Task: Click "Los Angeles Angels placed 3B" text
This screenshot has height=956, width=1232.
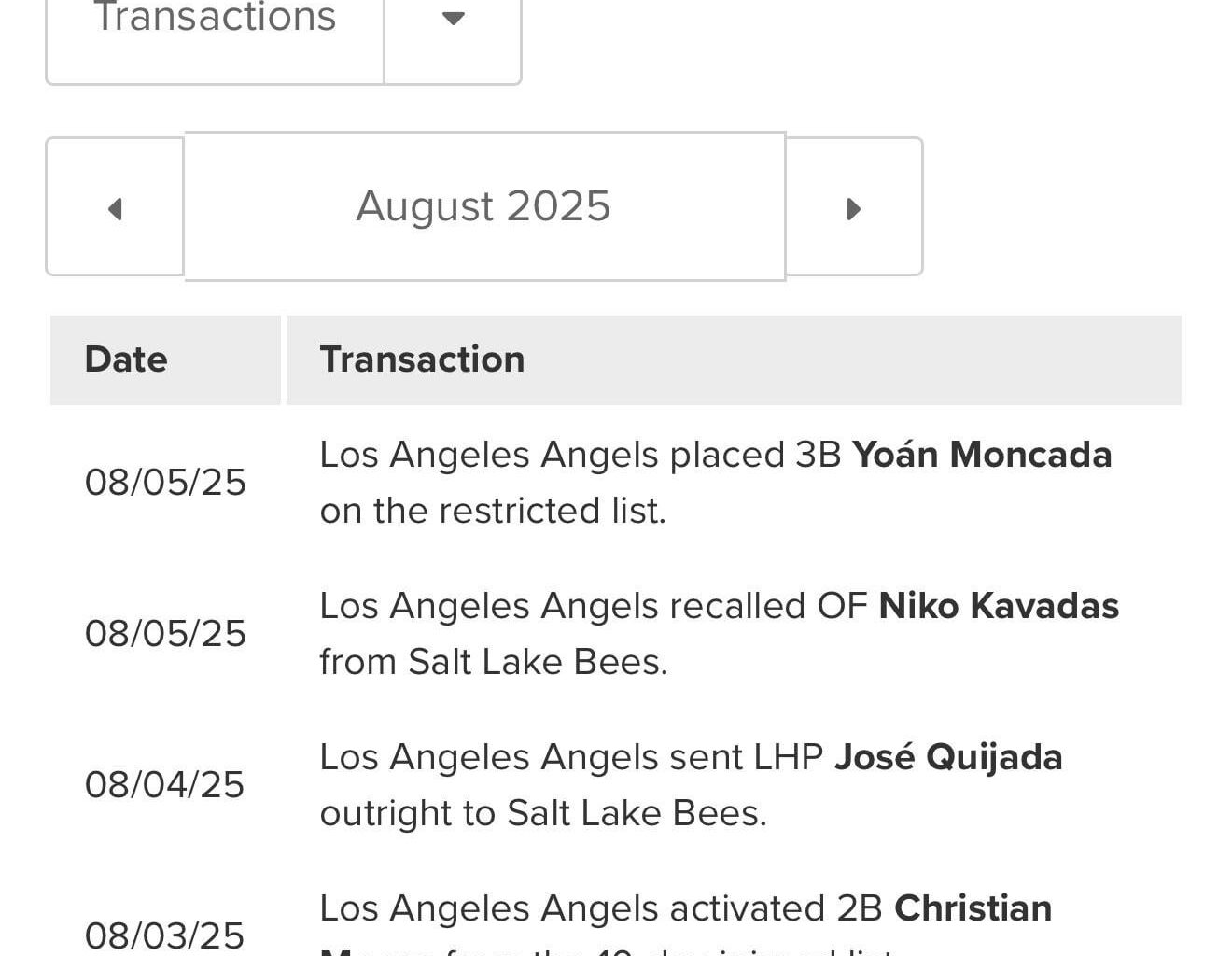Action: tap(581, 455)
